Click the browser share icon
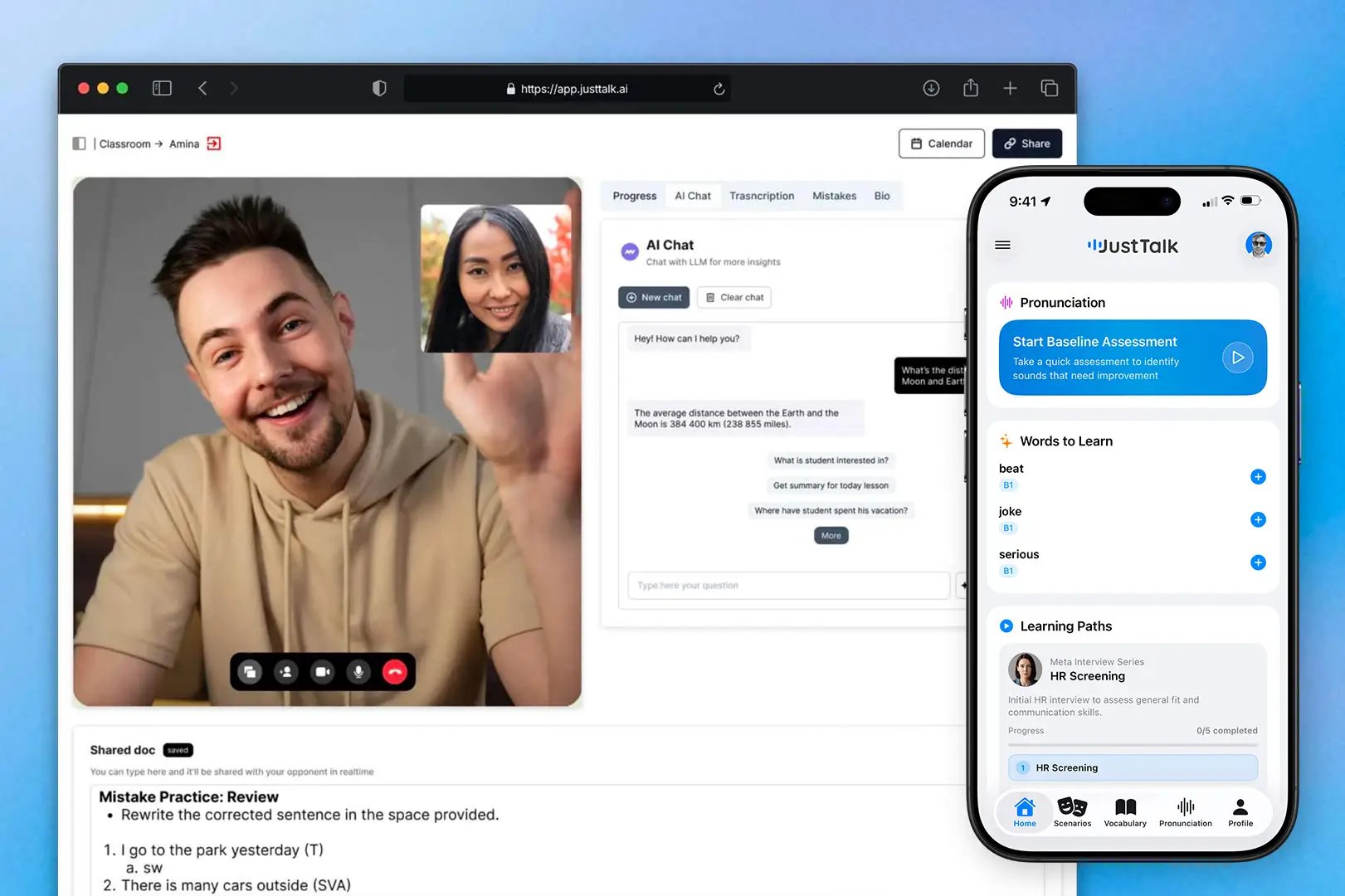The image size is (1345, 896). pos(971,87)
